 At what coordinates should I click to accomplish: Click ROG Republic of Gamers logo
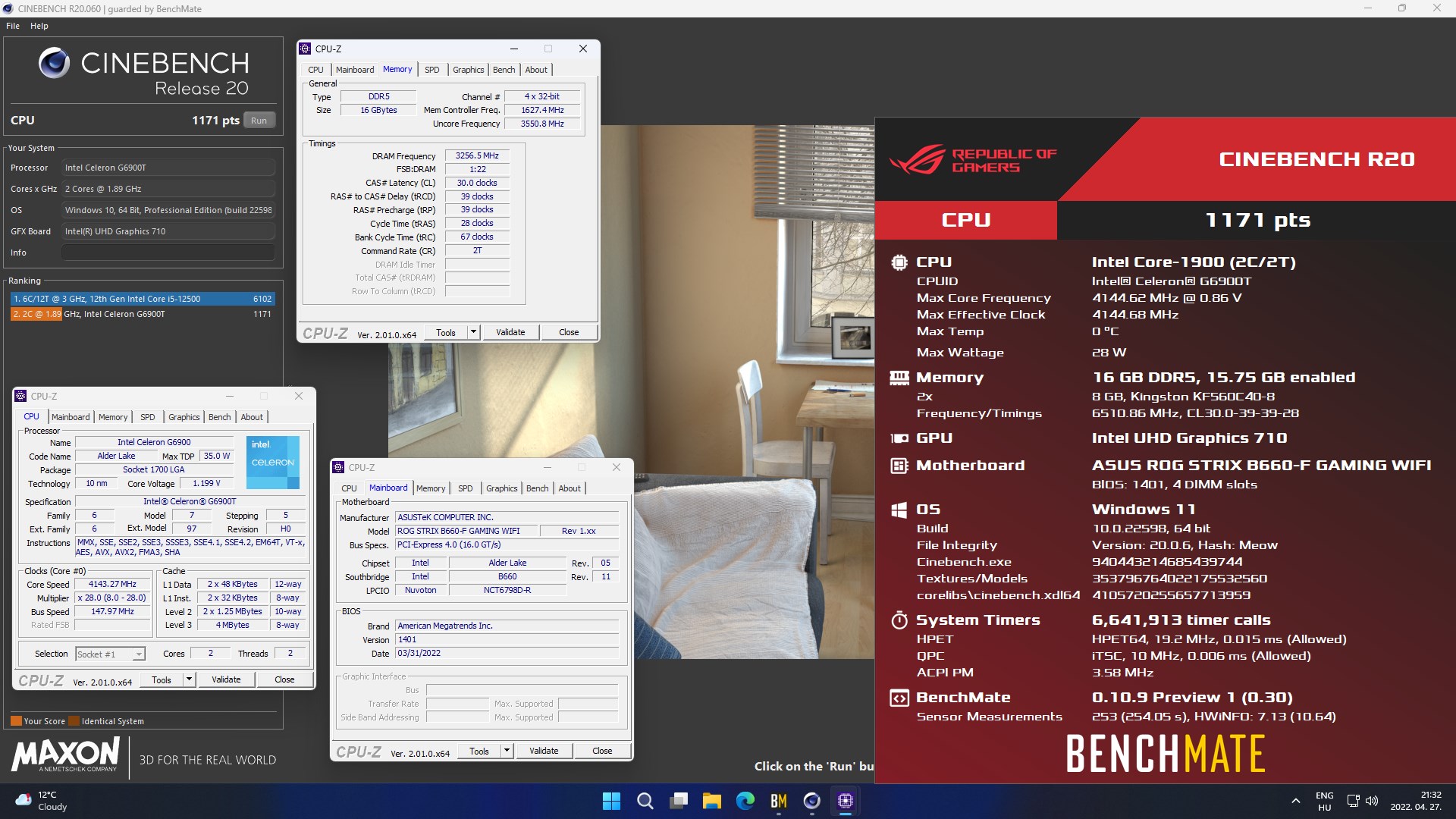coord(973,159)
